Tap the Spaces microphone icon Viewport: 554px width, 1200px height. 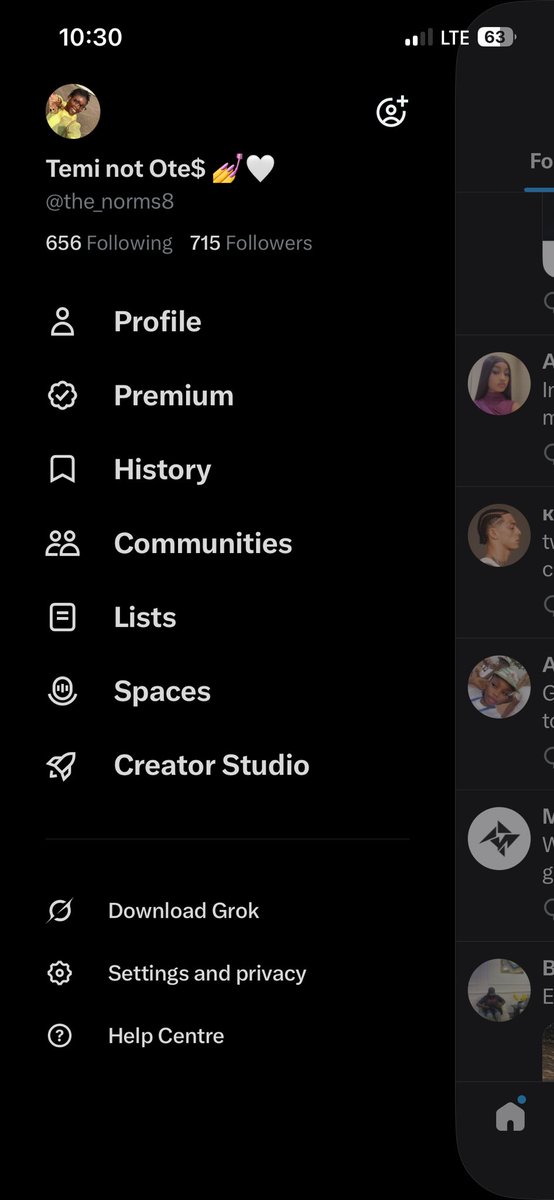click(x=62, y=691)
